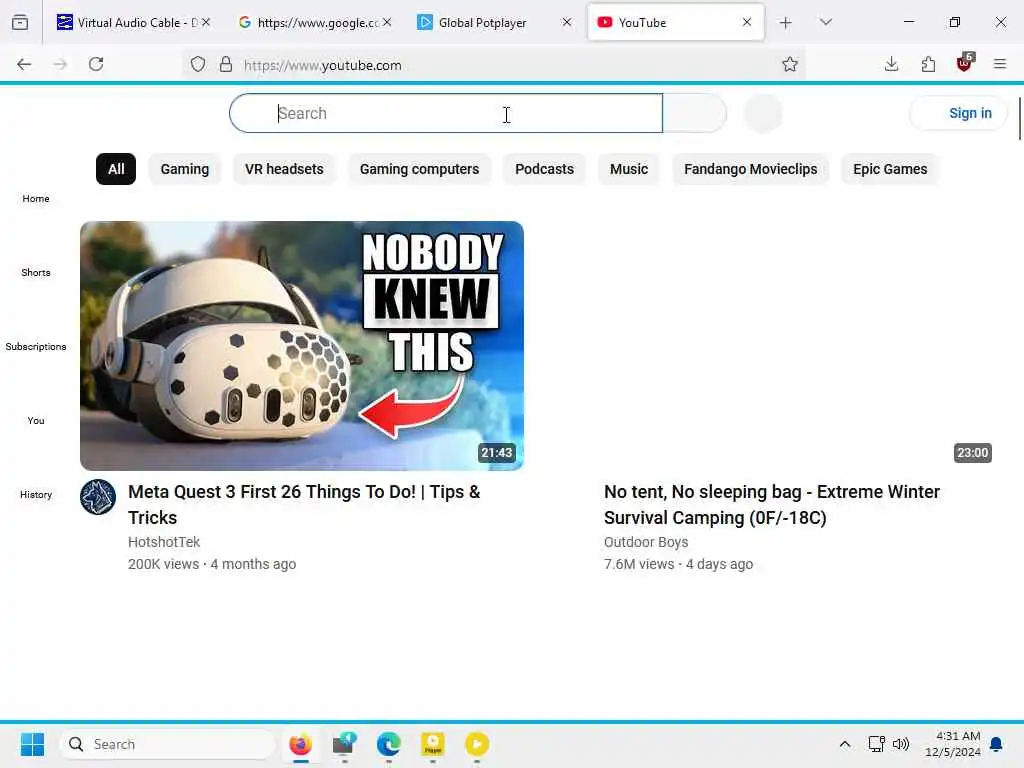Go back with the browser back arrow
The height and width of the screenshot is (768, 1024).
click(24, 64)
